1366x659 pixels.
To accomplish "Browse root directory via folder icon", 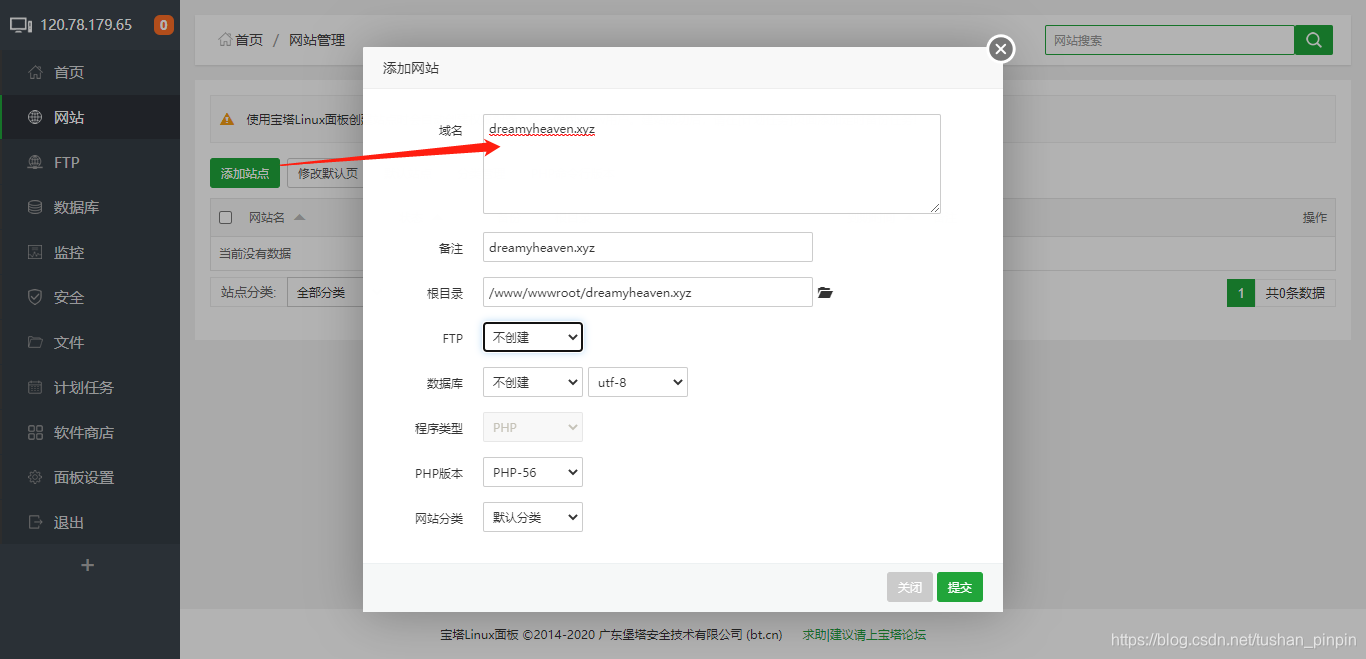I will point(825,293).
